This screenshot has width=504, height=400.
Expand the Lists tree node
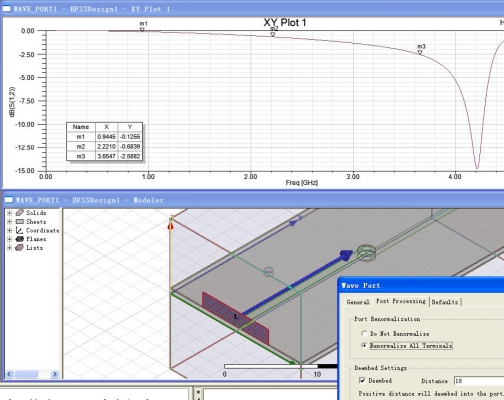pos(9,248)
